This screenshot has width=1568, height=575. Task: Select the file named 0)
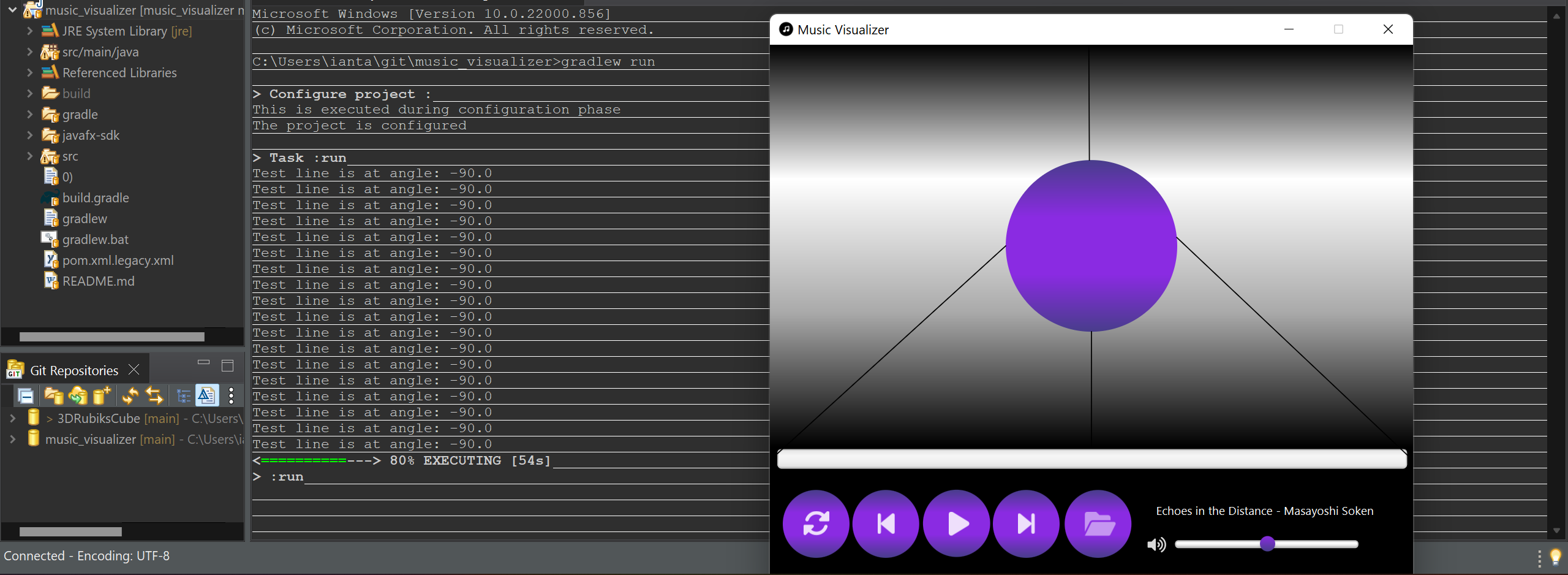67,177
